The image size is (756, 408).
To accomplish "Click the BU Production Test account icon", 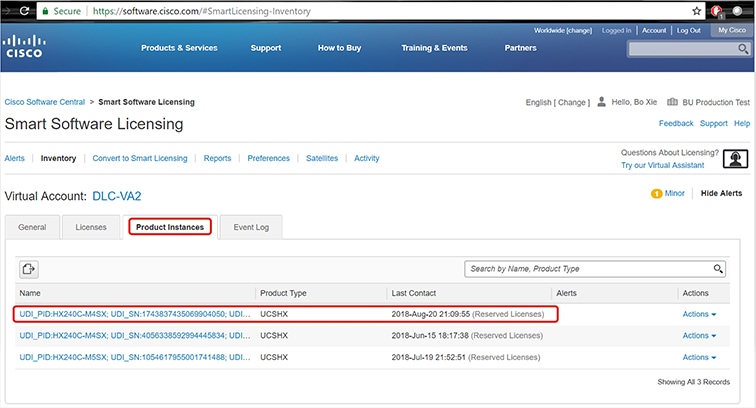I will coord(672,102).
